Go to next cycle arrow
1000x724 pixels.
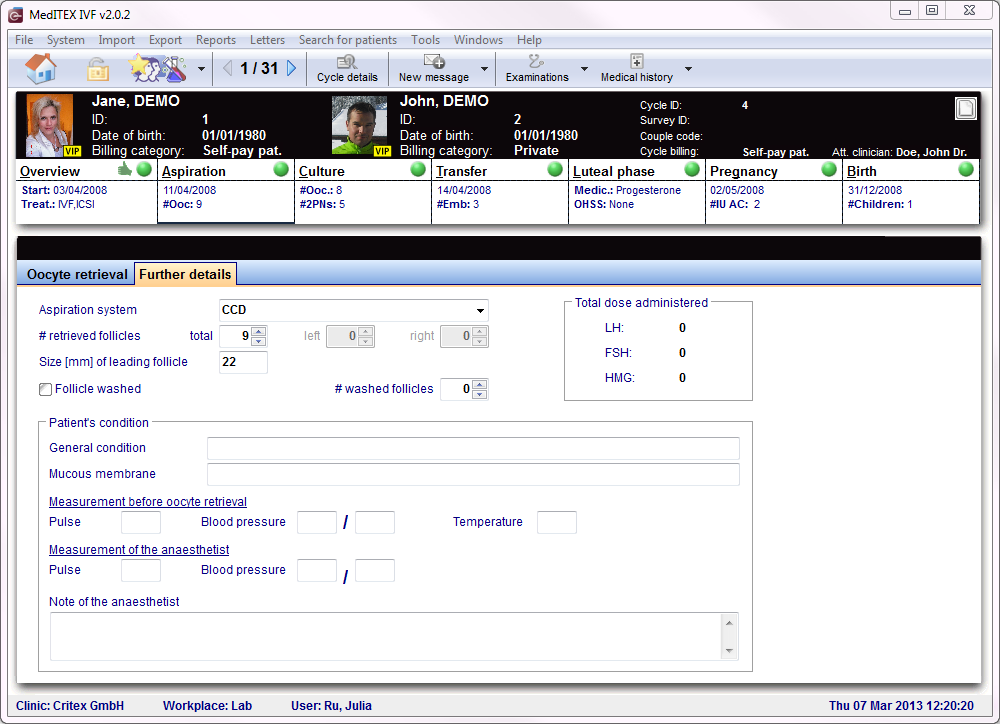click(291, 68)
